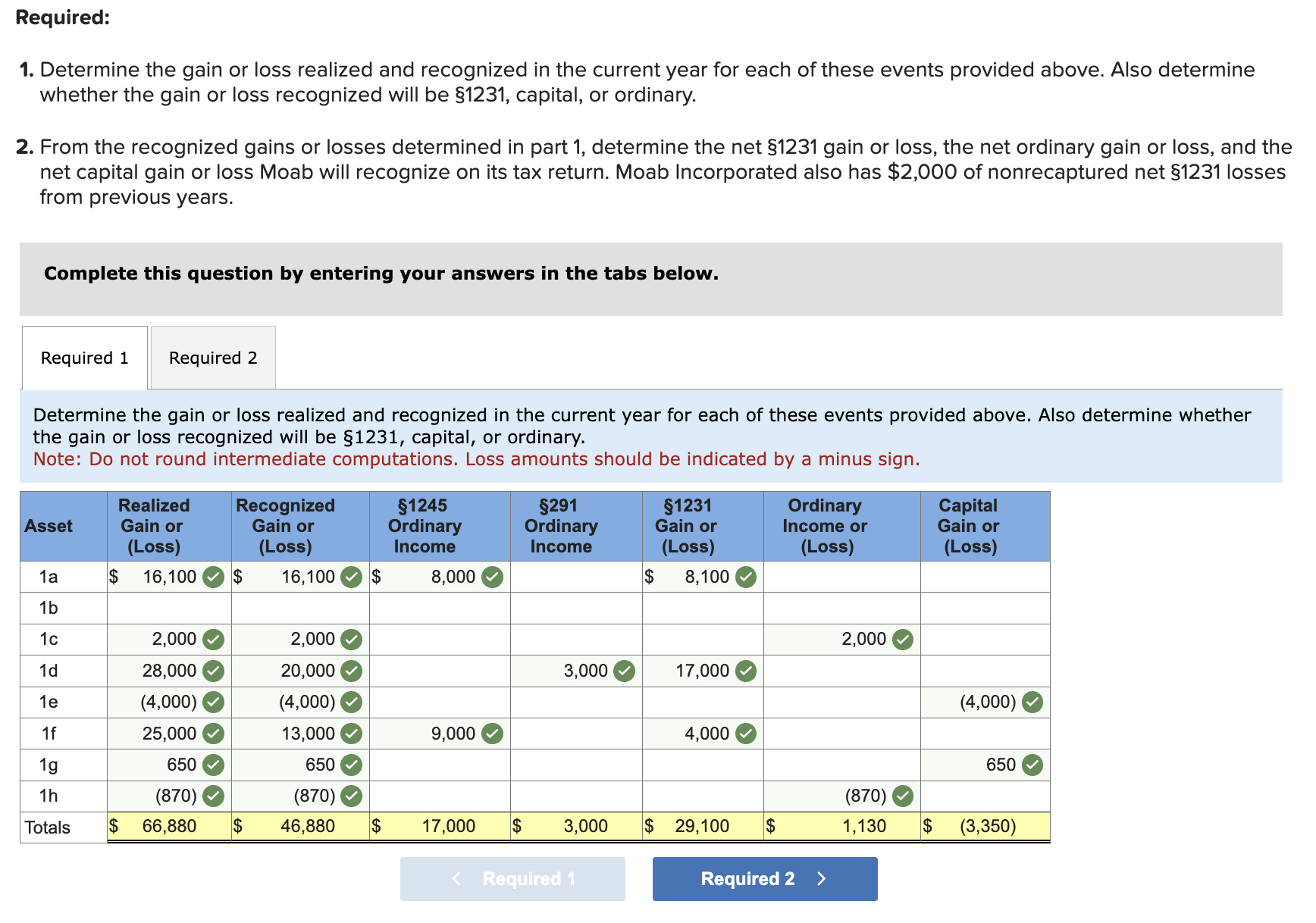The image size is (1316, 923).
Task: Click green checkmark beside 1d Recognized 20,000
Action: coord(351,671)
